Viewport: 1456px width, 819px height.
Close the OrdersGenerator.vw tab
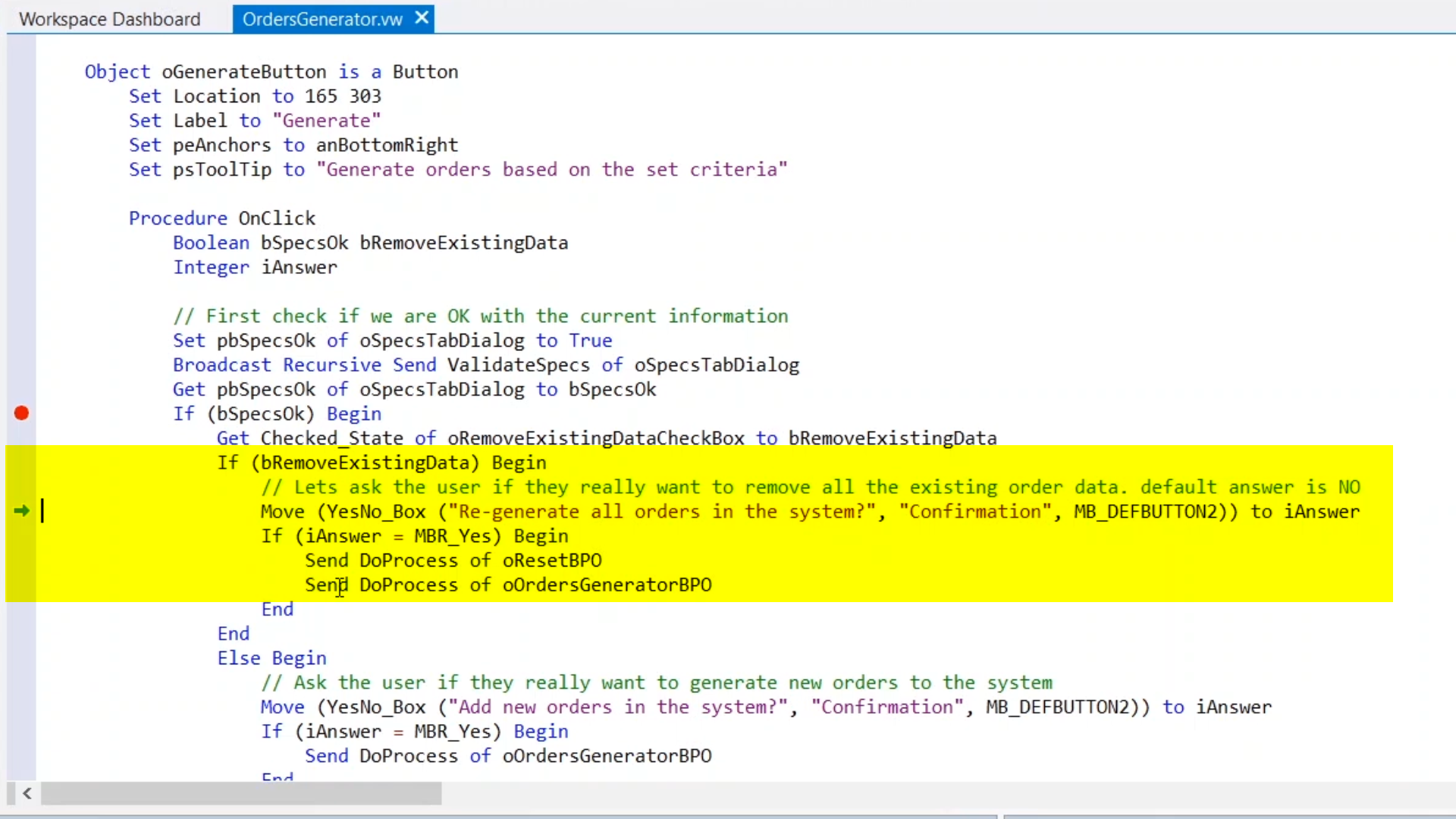[x=422, y=17]
